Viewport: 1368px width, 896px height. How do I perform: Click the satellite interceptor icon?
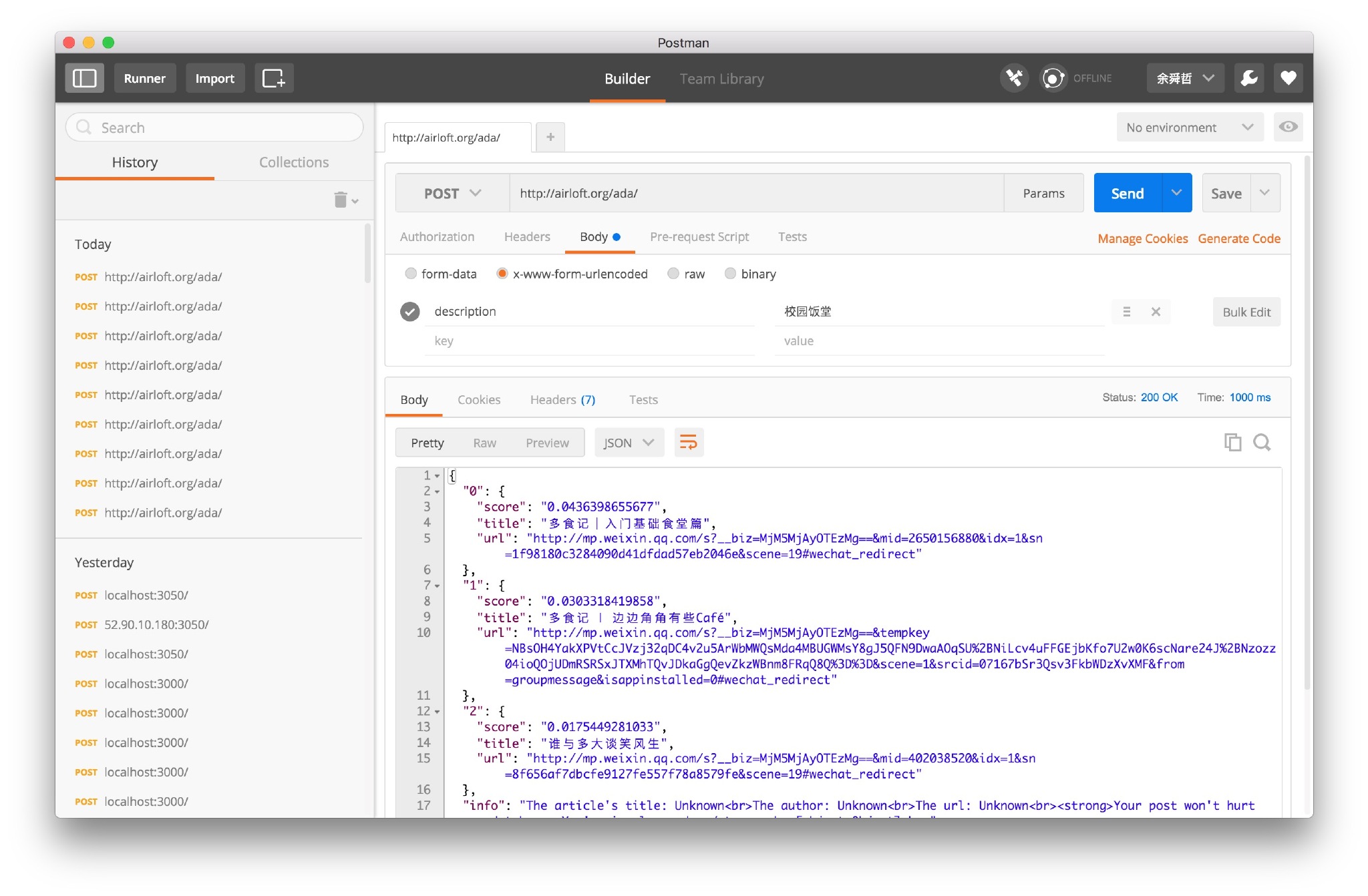point(1014,78)
